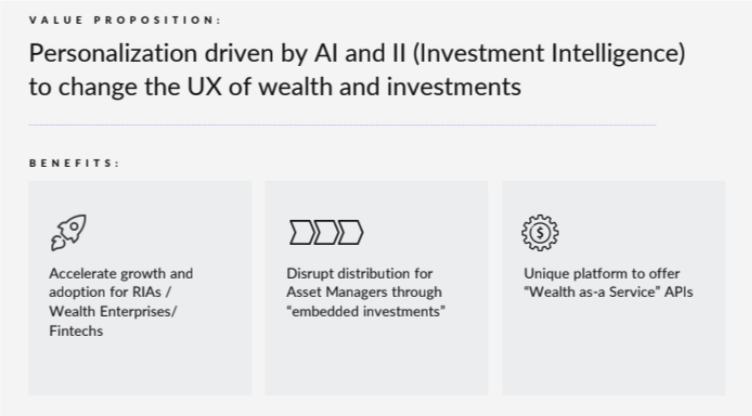Screen dimensions: 752x416
Task: Click the "adoption for RIAs /" text line
Action: click(109, 292)
